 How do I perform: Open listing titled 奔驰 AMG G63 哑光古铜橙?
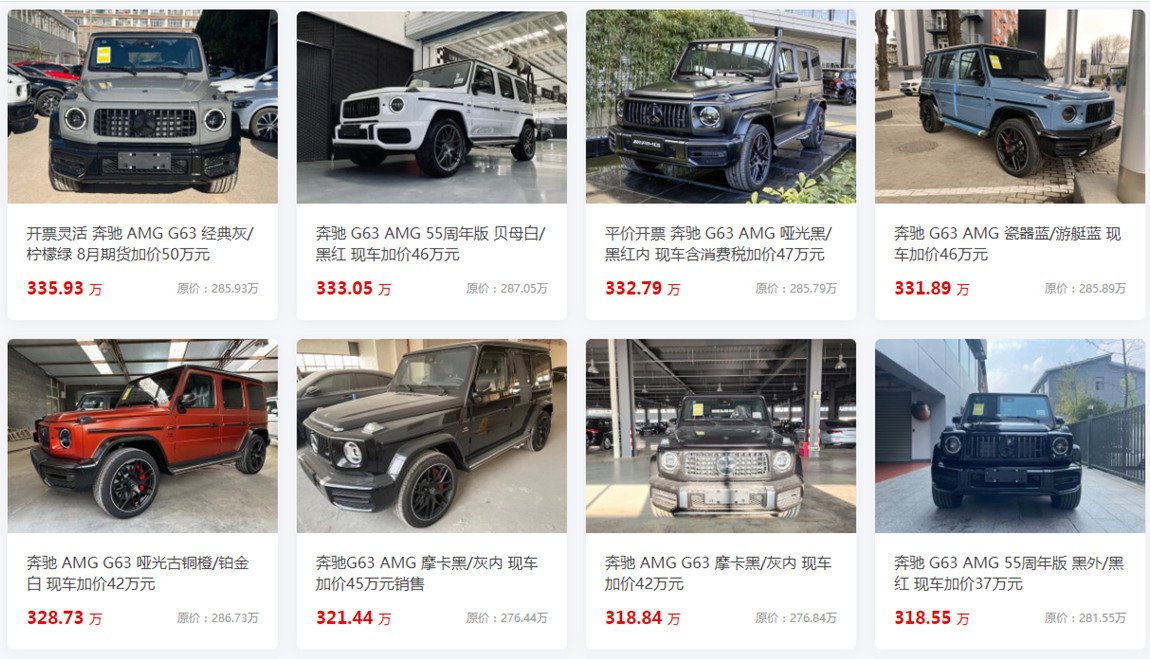(x=138, y=573)
